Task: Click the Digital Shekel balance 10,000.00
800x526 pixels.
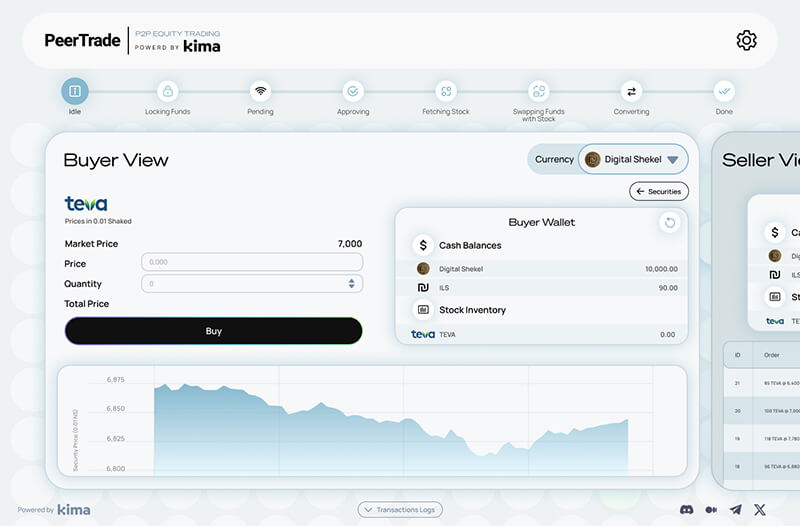Action: click(661, 269)
